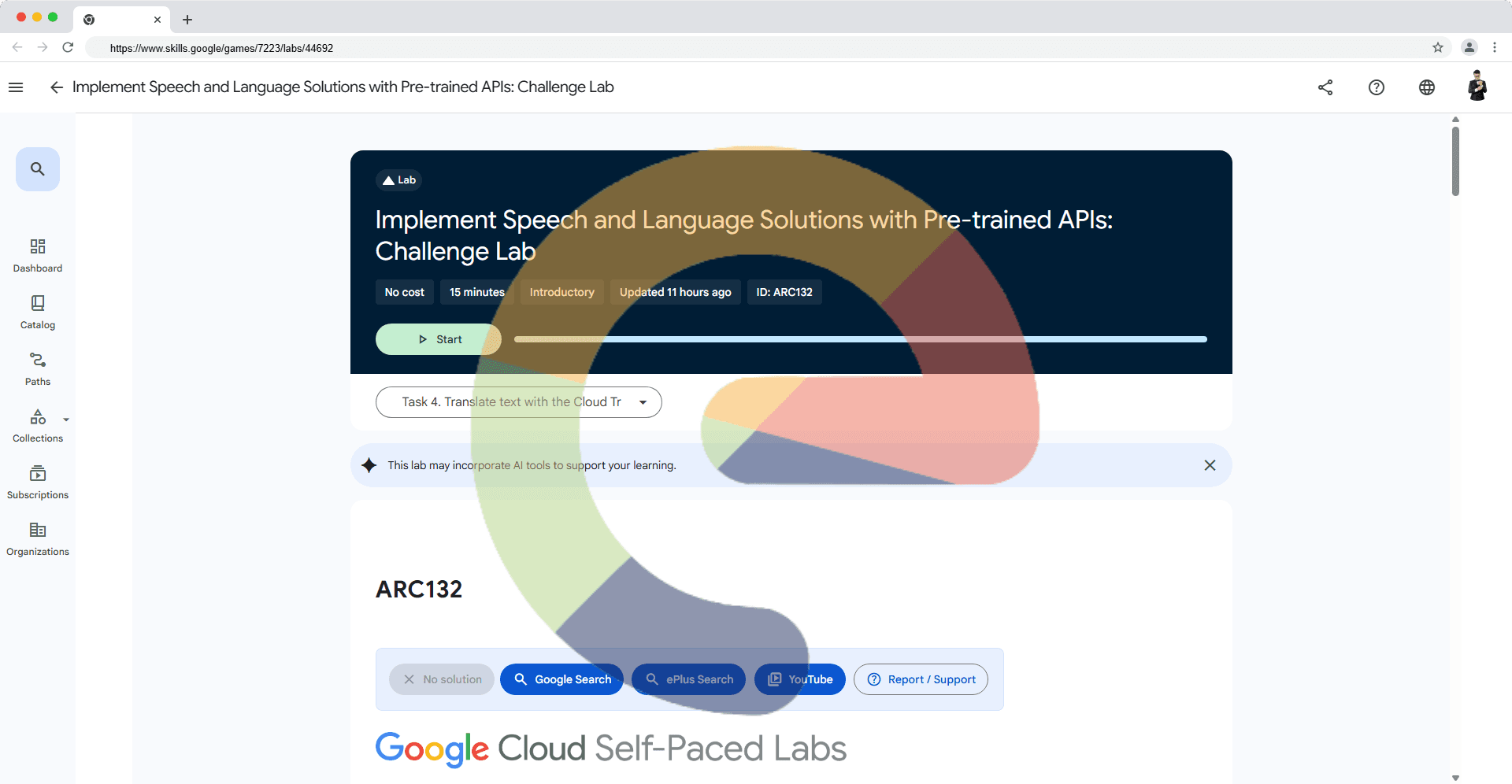This screenshot has width=1512, height=784.
Task: Click Updated 11 hours ago tag
Action: coord(676,292)
